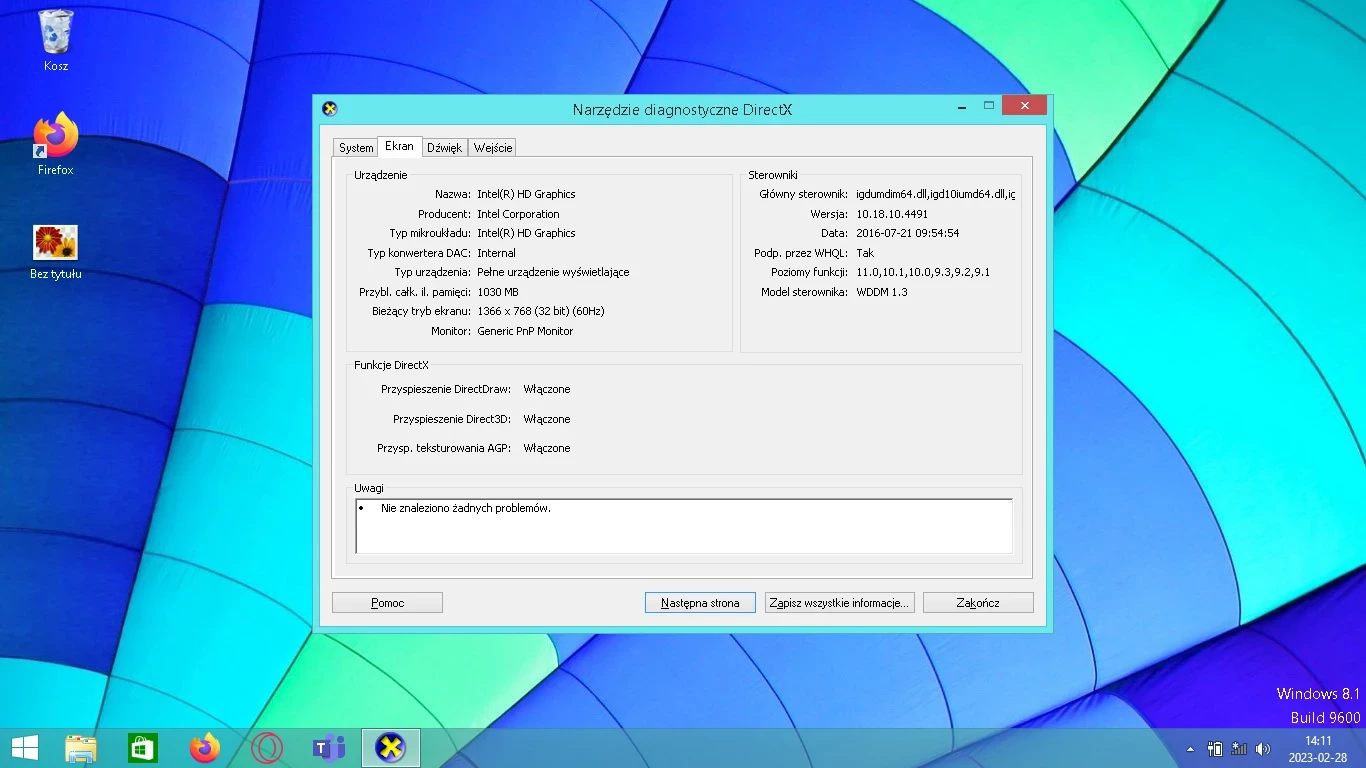Open Opera browser from taskbar
This screenshot has width=1366, height=768.
[x=267, y=748]
